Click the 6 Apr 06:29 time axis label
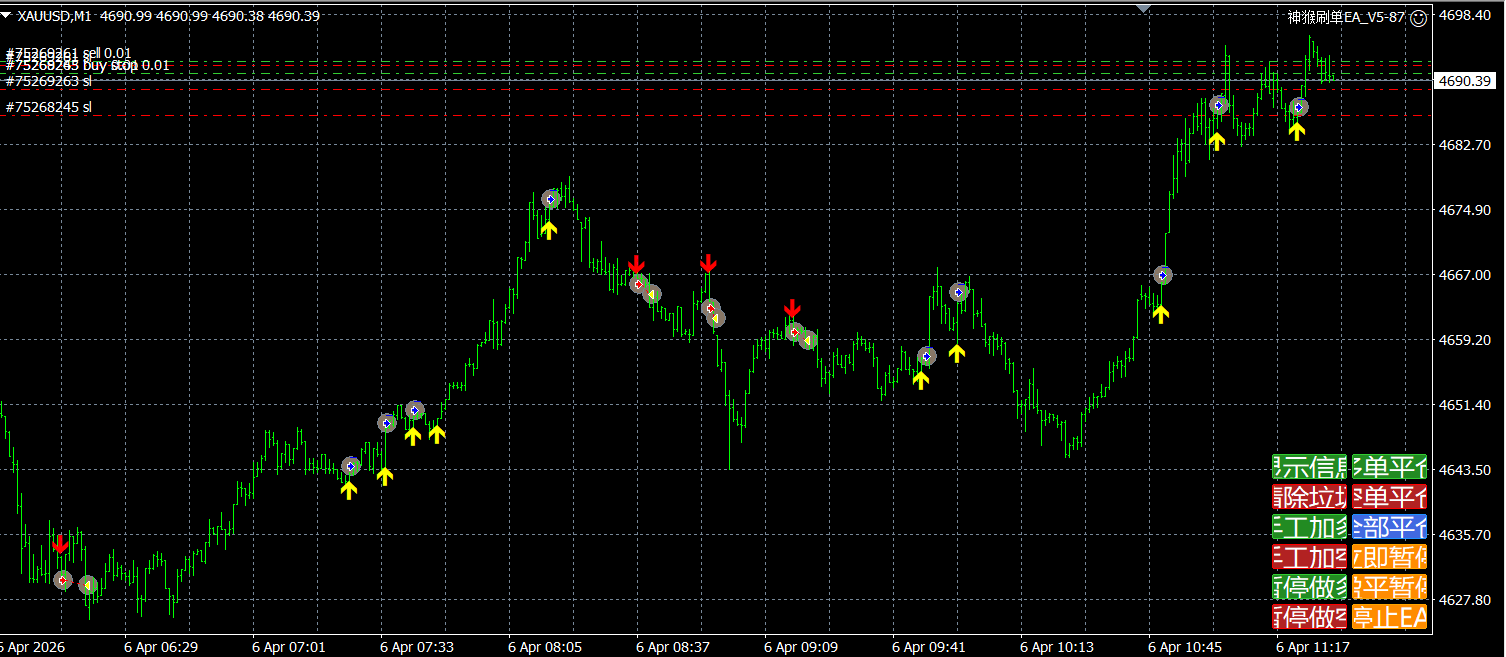 coord(159,647)
